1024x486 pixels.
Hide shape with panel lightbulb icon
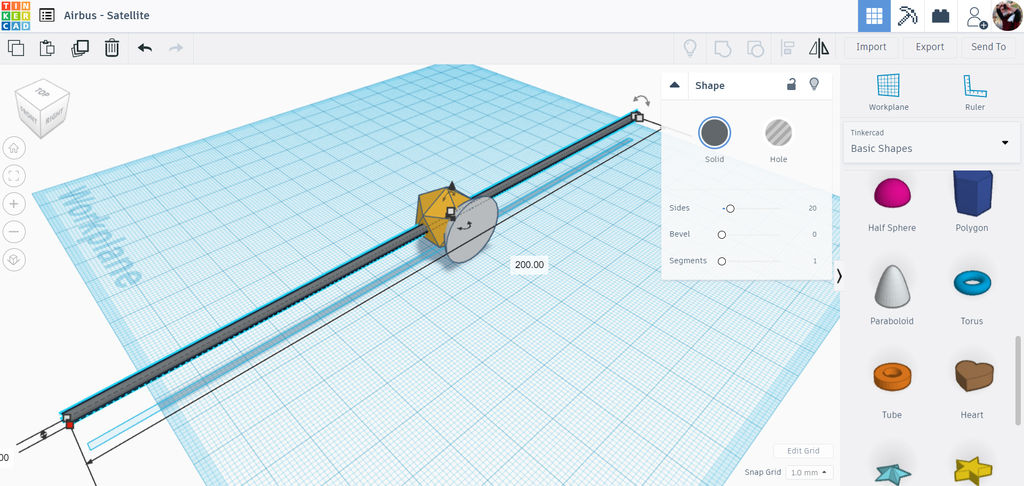[x=814, y=84]
